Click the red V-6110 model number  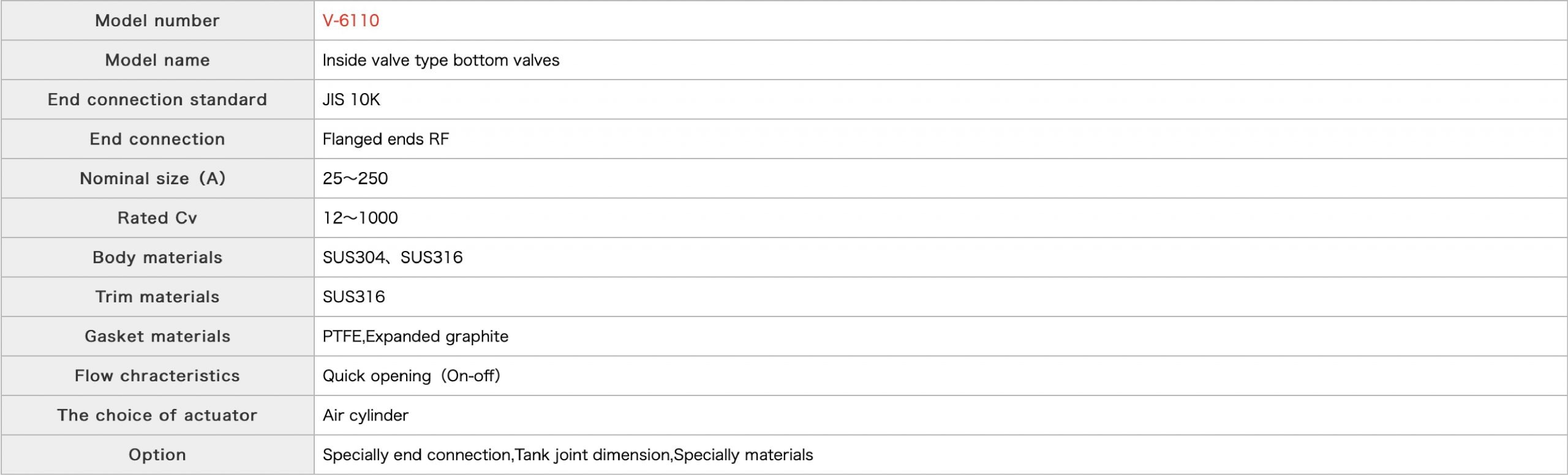[x=350, y=21]
